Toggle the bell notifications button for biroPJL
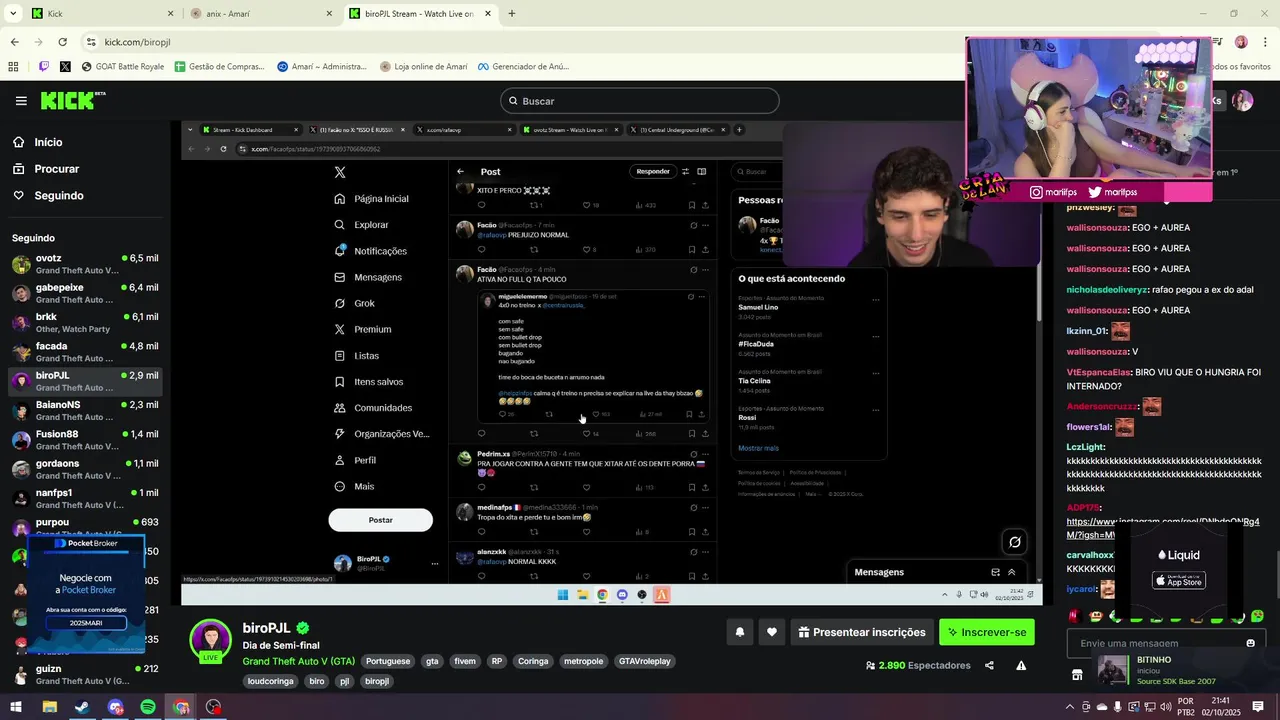 point(740,632)
